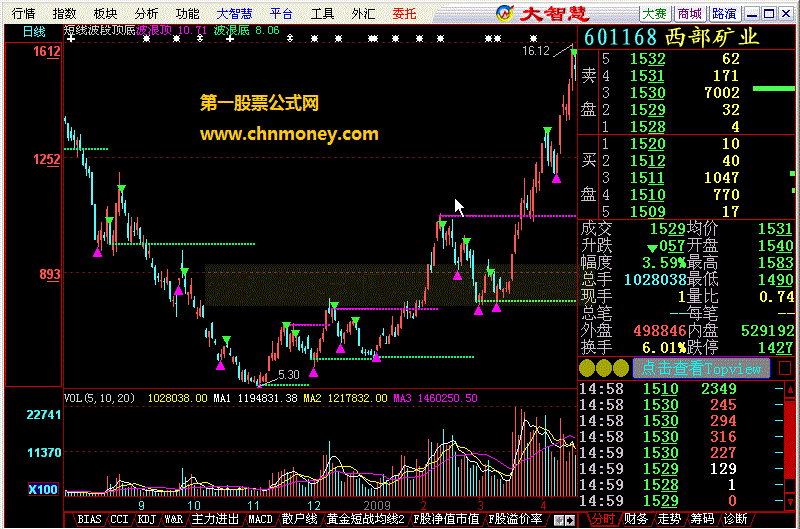Click the third yellow circle beside Topview
The image size is (800, 529).
point(620,368)
